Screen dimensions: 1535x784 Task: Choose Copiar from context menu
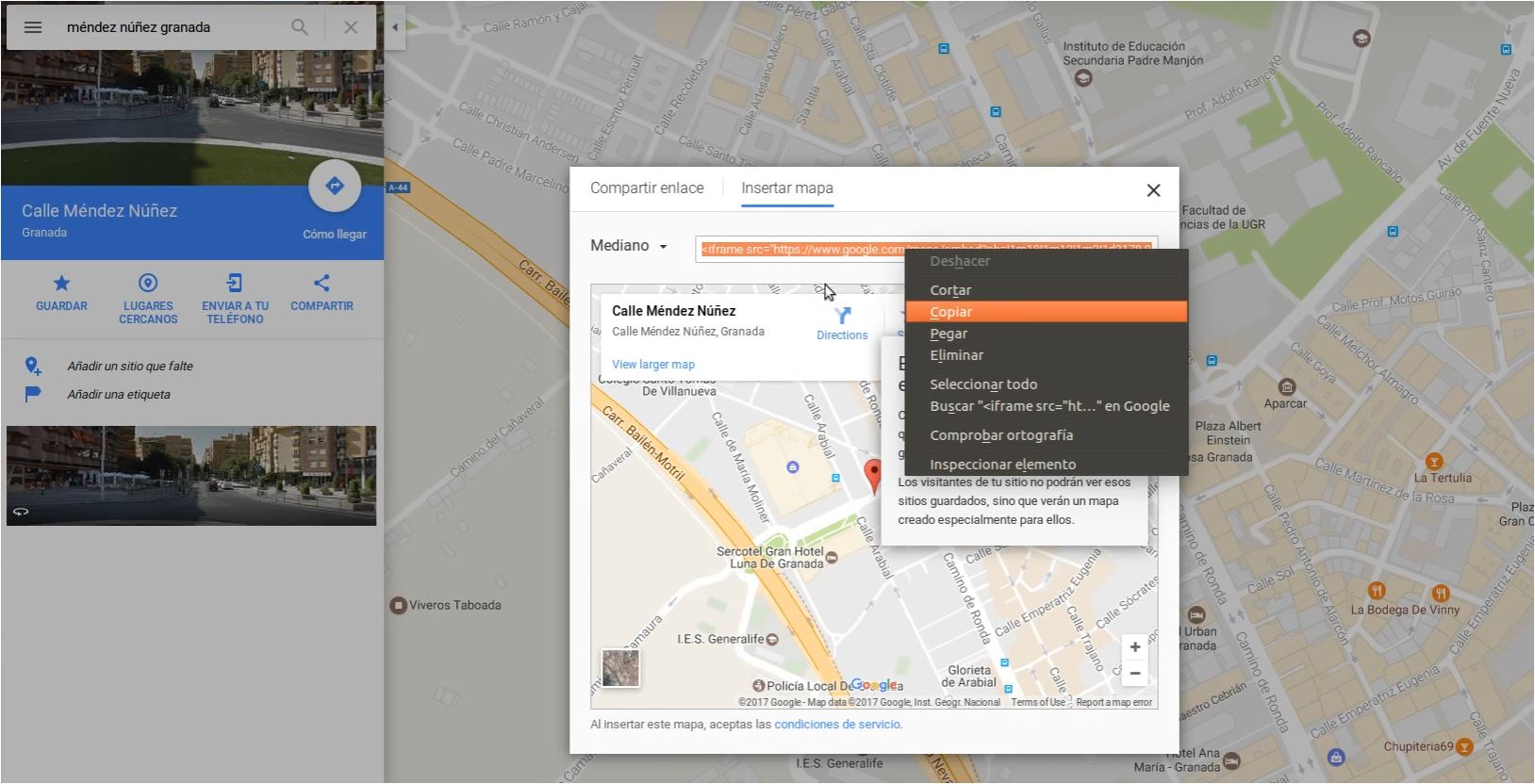tap(1046, 312)
